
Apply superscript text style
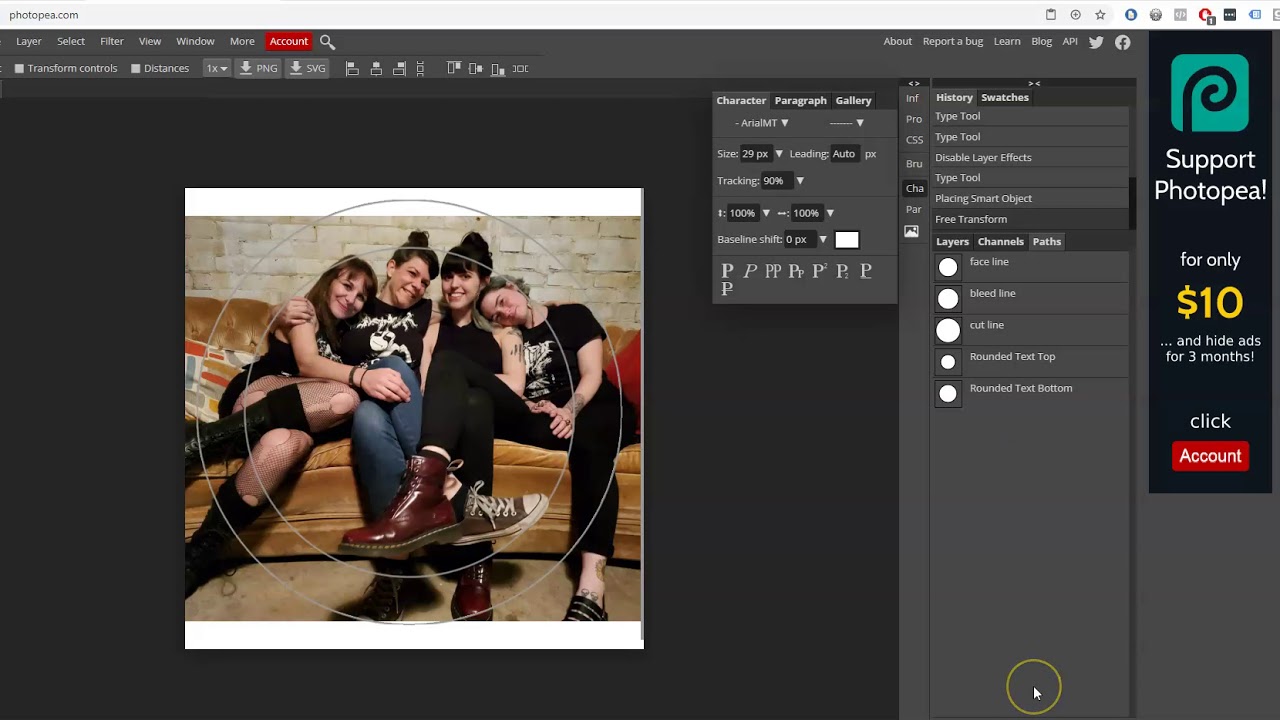(x=819, y=271)
